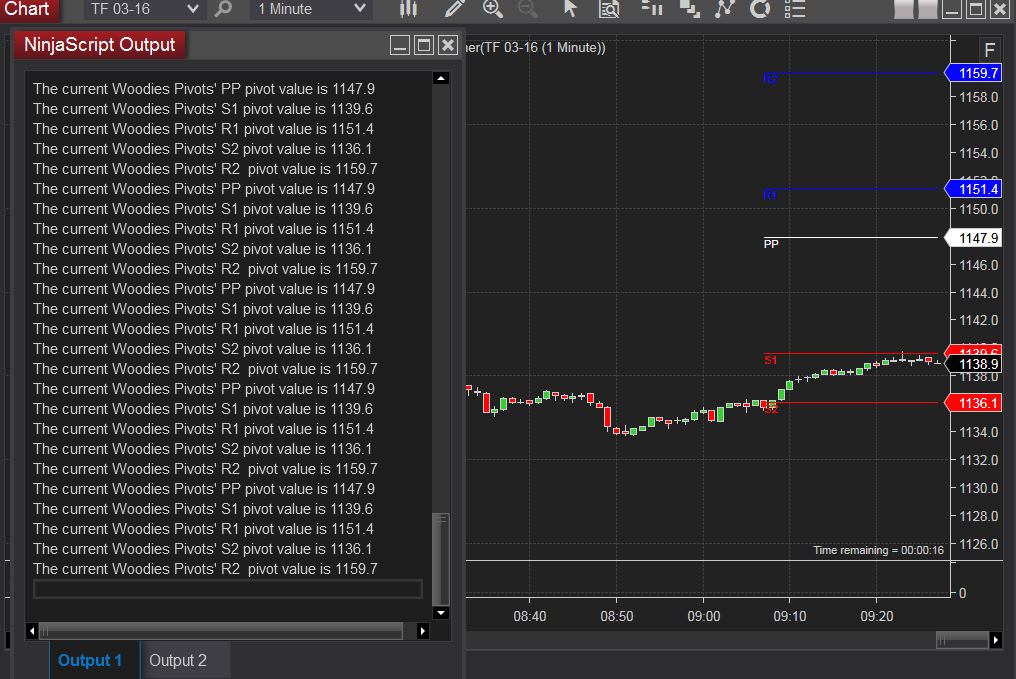
Task: Open chart Properties list icon
Action: tap(794, 9)
